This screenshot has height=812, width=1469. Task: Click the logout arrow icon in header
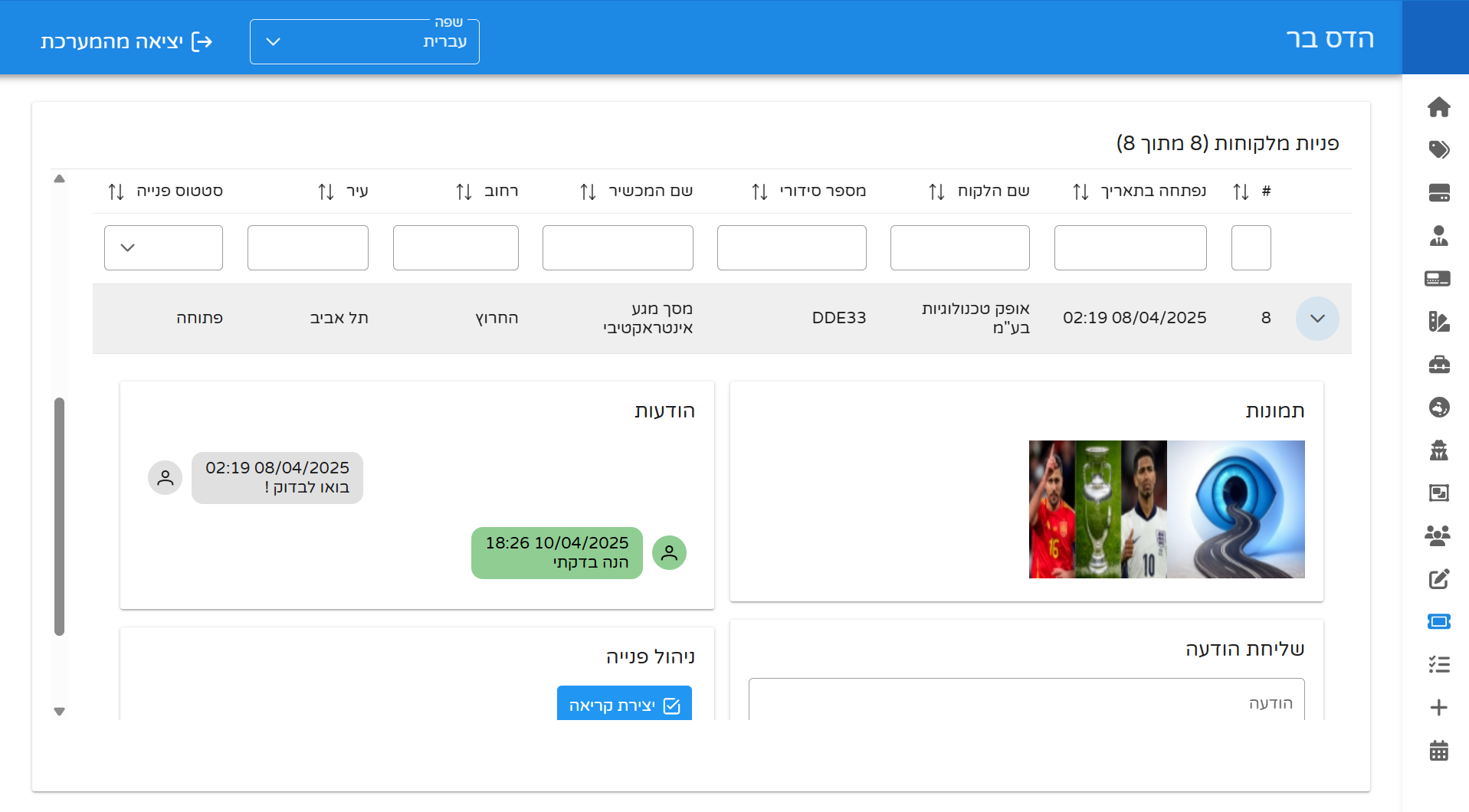pos(202,41)
